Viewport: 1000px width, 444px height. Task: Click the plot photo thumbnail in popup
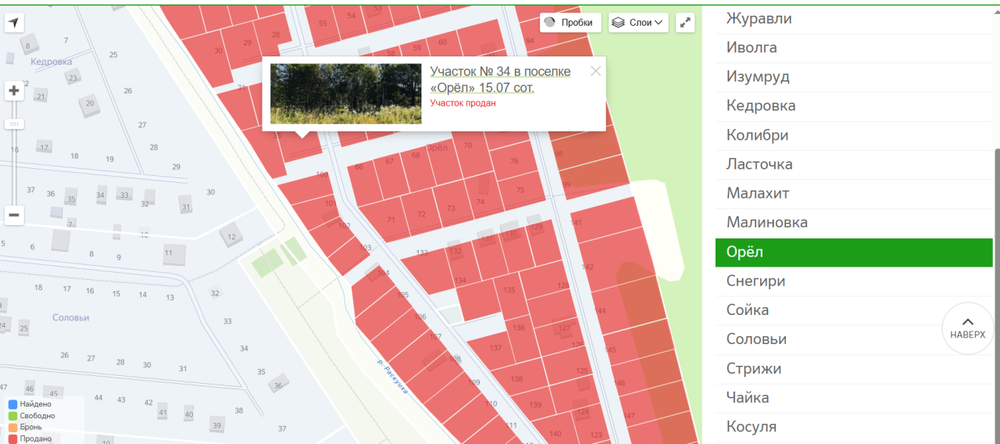[x=345, y=94]
